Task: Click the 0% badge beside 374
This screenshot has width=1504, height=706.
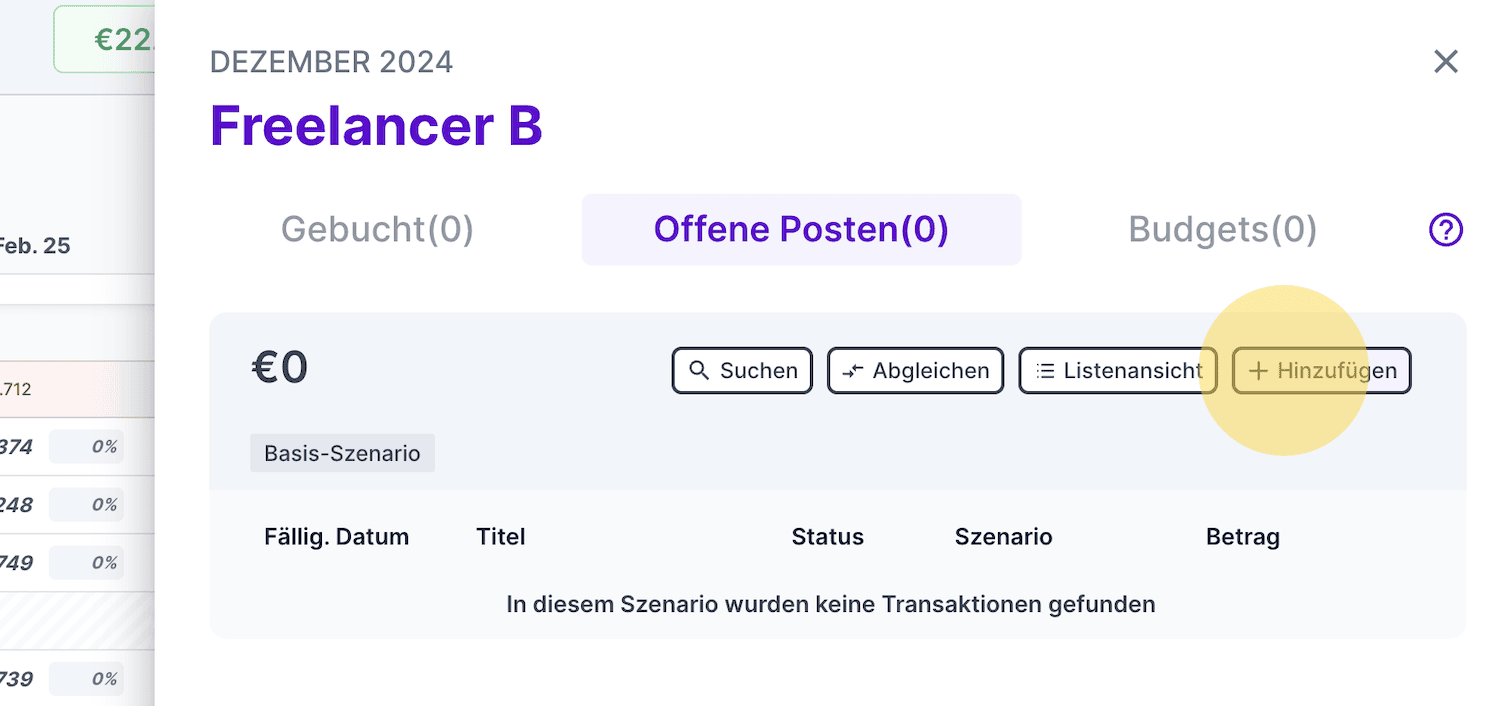Action: [x=87, y=447]
